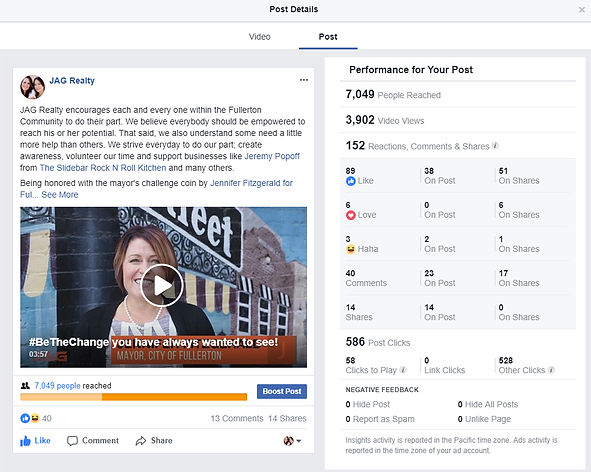Click the '38 On Post' like count
The height and width of the screenshot is (472, 591).
(439, 176)
